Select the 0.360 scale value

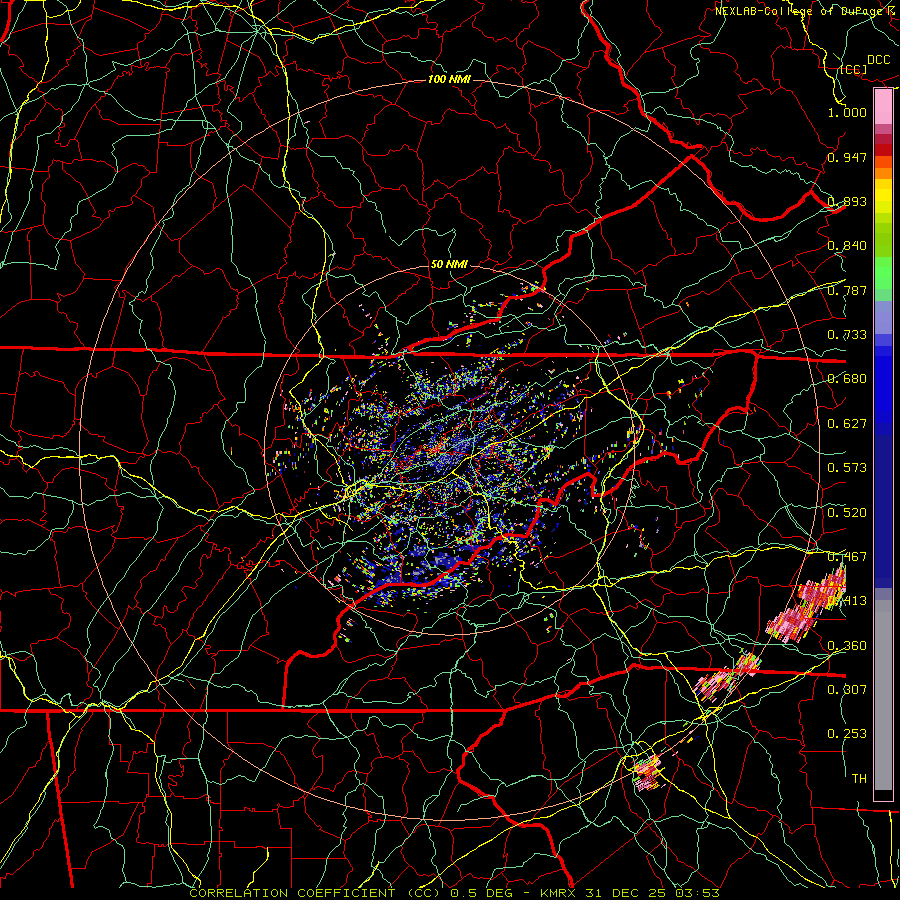pyautogui.click(x=847, y=646)
